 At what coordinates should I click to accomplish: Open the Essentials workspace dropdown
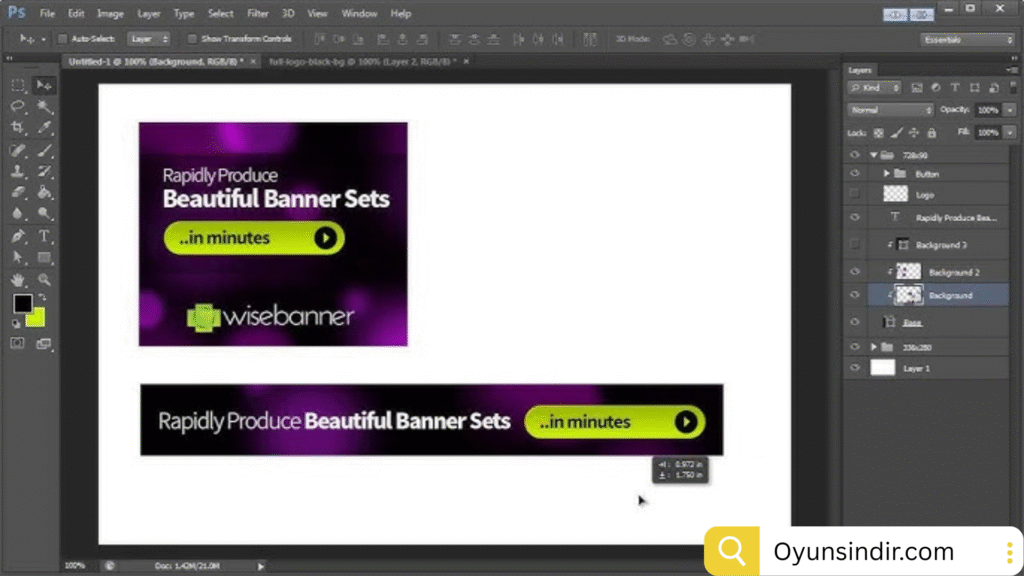967,40
